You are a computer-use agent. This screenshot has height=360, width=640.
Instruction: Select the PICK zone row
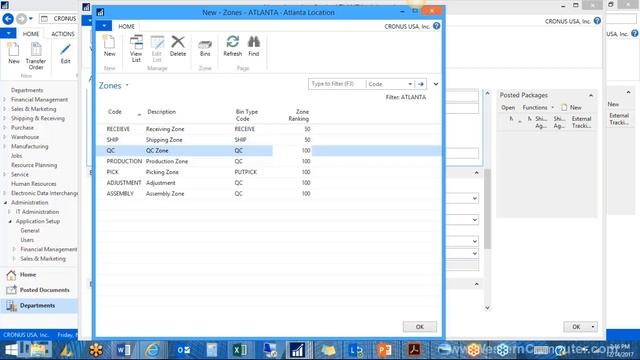269,172
